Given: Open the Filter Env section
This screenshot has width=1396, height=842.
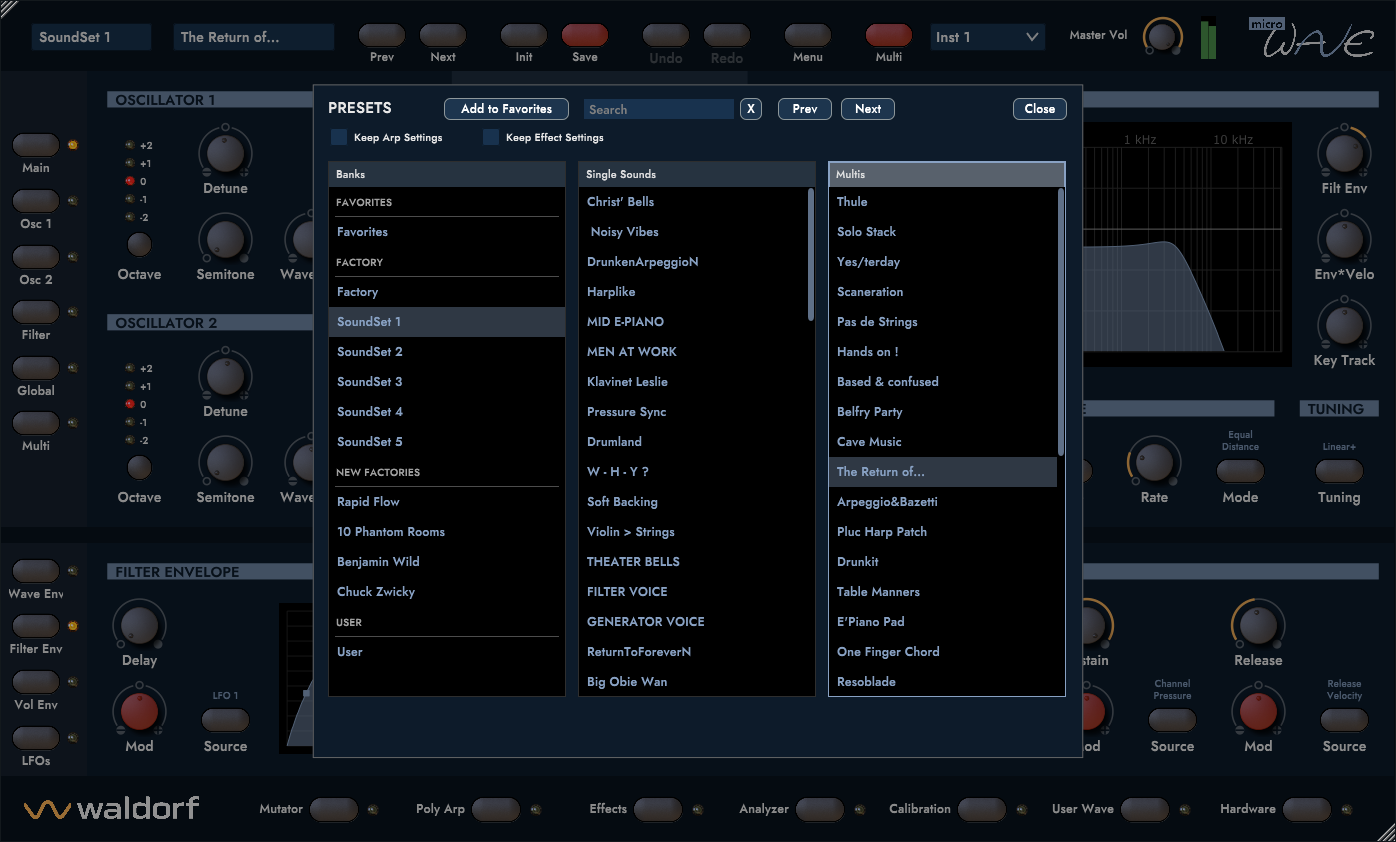Looking at the screenshot, I should 36,626.
